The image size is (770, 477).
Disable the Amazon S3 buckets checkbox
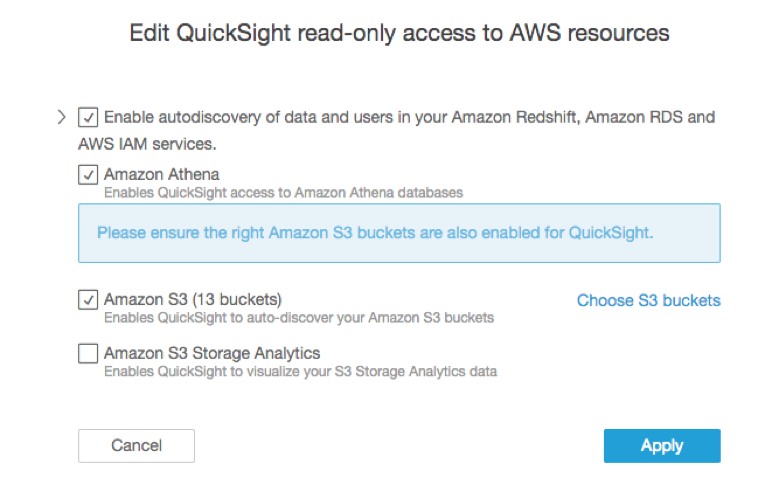[x=88, y=299]
